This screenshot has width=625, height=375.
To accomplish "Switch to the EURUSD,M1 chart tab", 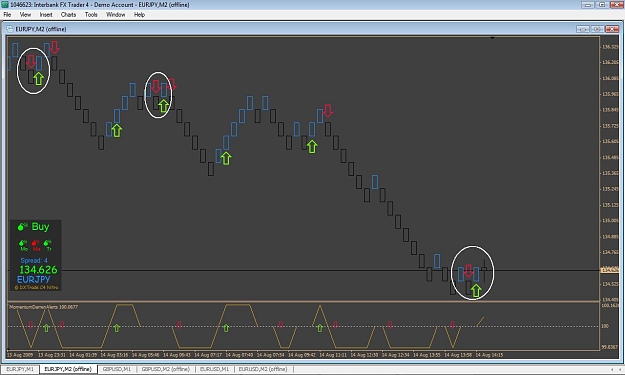I will [x=214, y=369].
